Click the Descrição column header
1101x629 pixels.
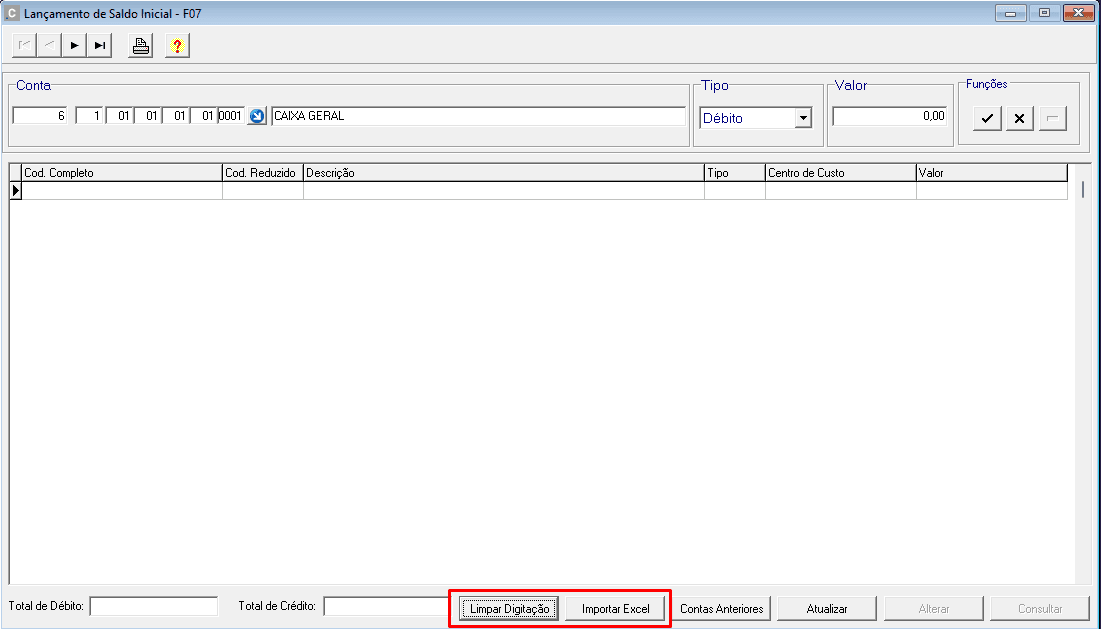[x=503, y=173]
